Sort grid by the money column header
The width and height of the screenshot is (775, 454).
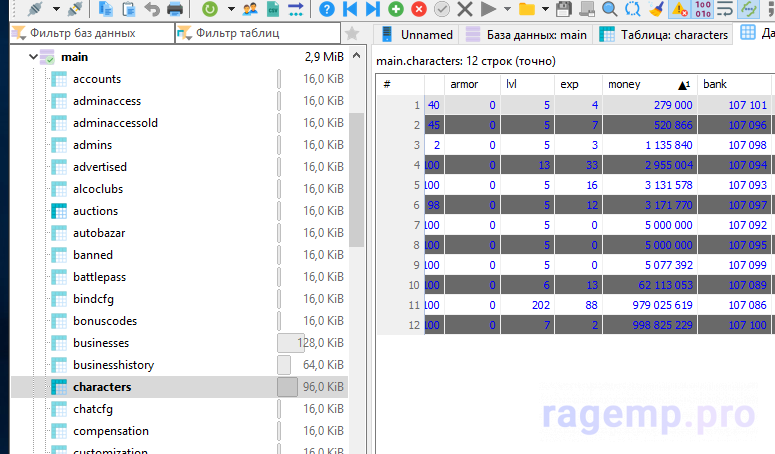(x=640, y=84)
